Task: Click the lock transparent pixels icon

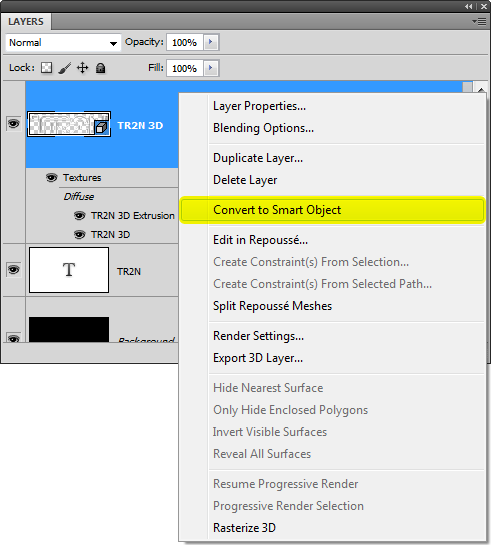Action: [47, 67]
